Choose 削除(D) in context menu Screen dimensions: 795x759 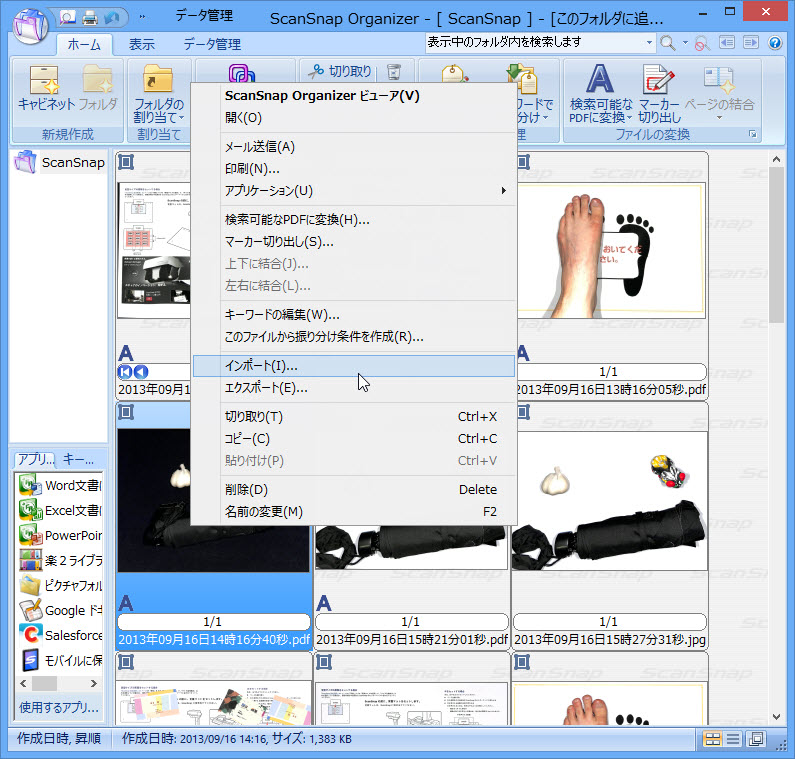(x=354, y=489)
